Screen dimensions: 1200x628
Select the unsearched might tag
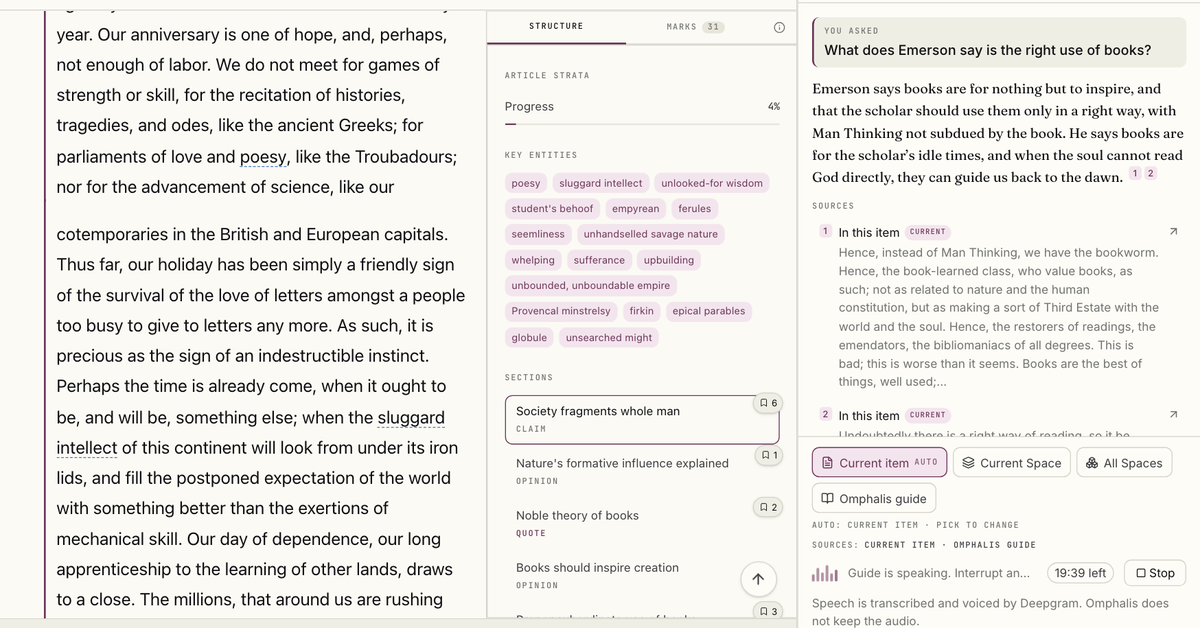pyautogui.click(x=609, y=338)
